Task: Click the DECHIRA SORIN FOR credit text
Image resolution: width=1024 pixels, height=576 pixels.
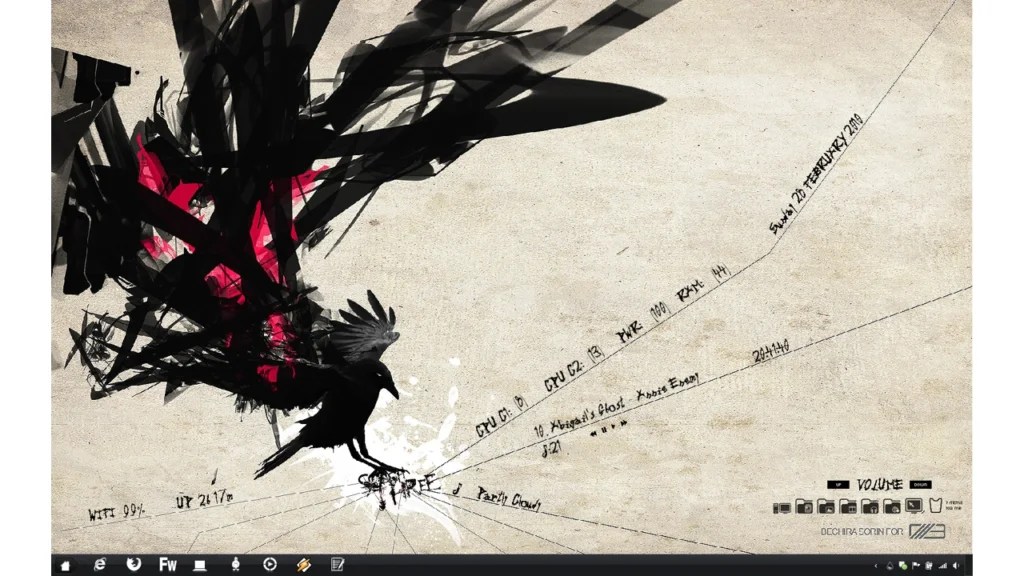Action: [x=862, y=532]
